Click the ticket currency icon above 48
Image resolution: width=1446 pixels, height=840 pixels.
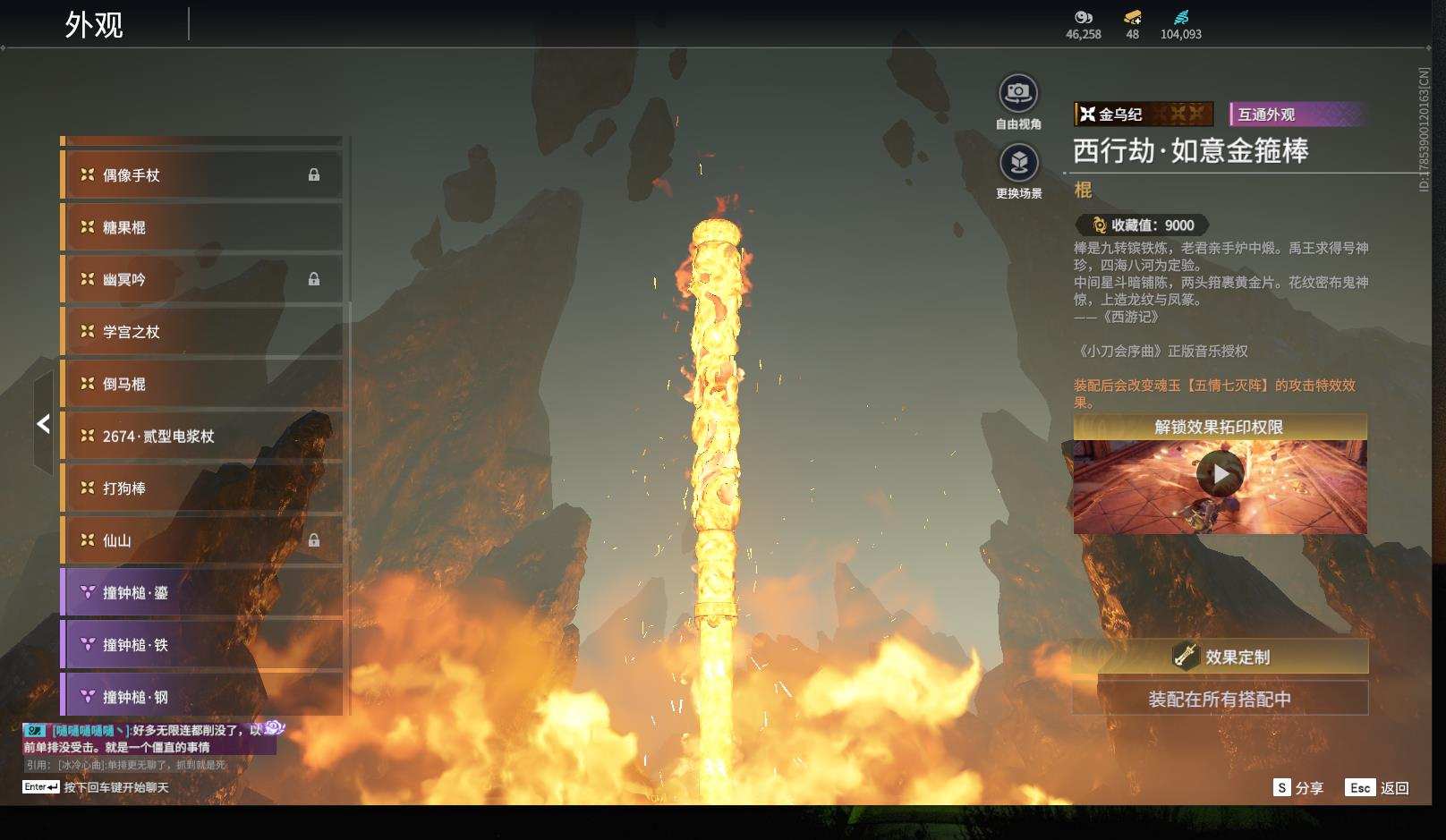click(x=1133, y=17)
